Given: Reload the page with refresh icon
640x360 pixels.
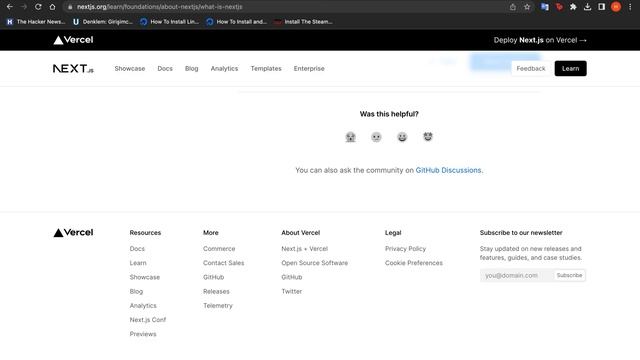Looking at the screenshot, I should point(38,7).
